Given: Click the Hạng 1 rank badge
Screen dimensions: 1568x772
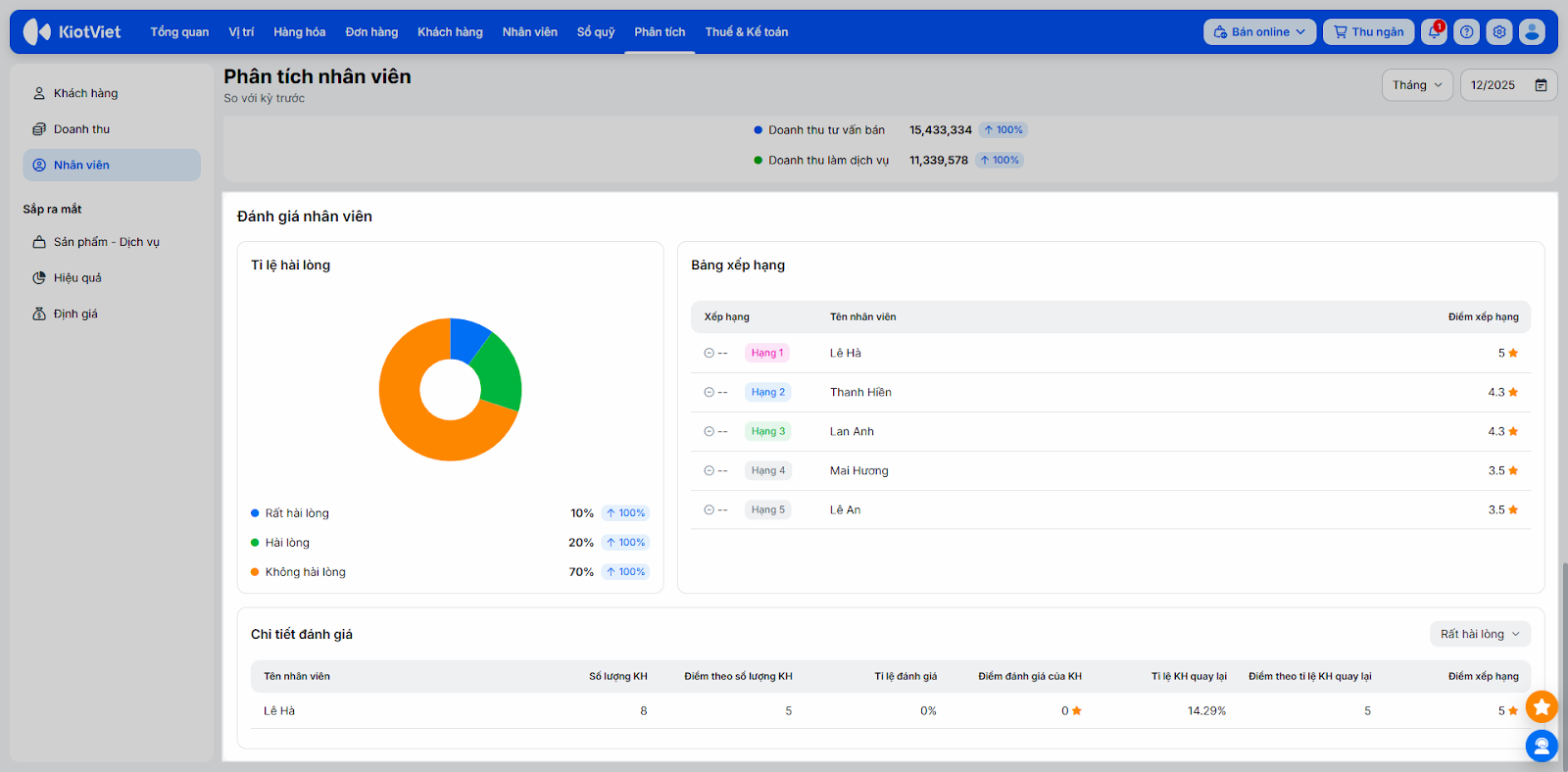Looking at the screenshot, I should 766,353.
